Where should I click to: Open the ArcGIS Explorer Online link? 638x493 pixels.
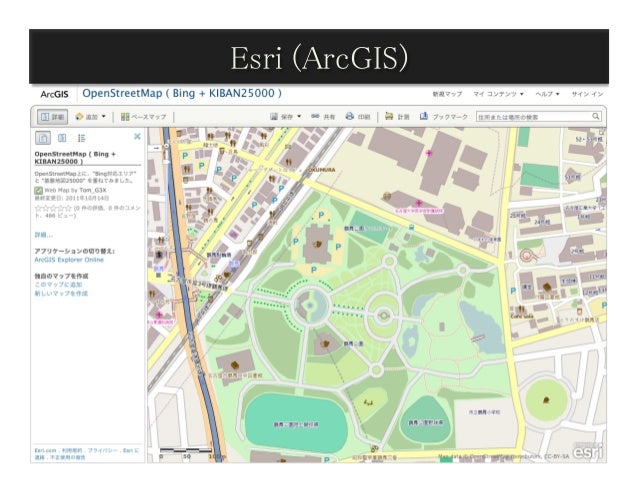69,260
